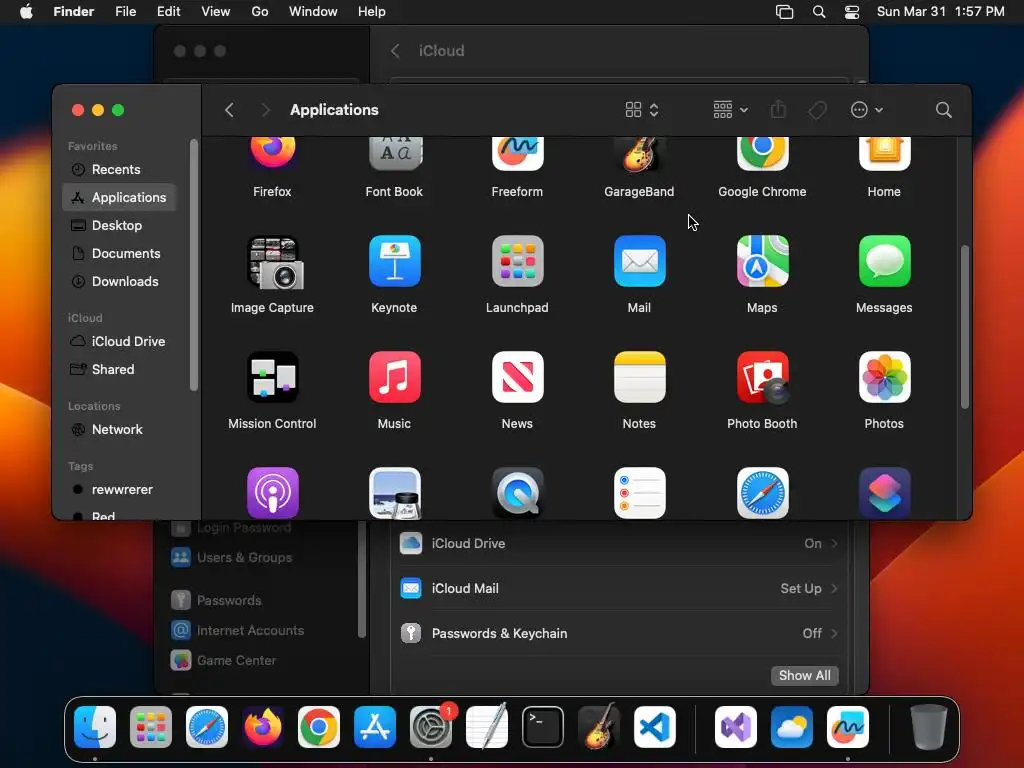
Task: Open the File menu
Action: coord(125,12)
